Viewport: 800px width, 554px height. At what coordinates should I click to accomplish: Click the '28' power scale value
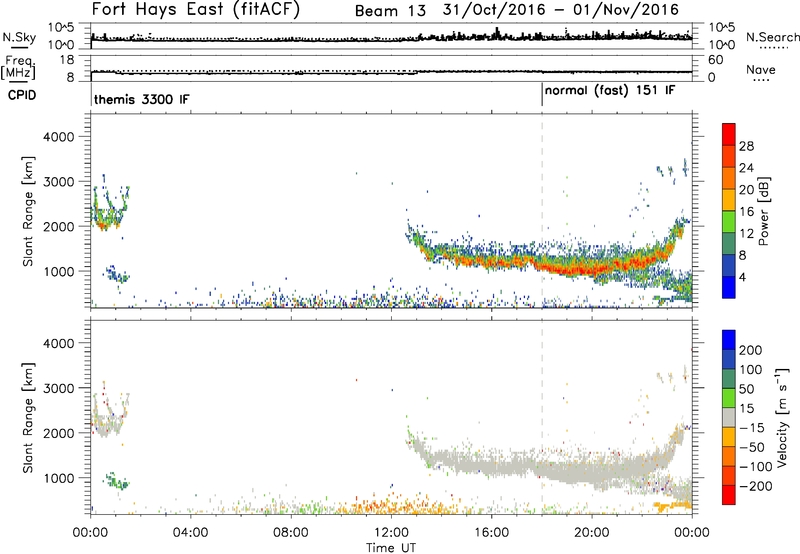click(x=746, y=146)
